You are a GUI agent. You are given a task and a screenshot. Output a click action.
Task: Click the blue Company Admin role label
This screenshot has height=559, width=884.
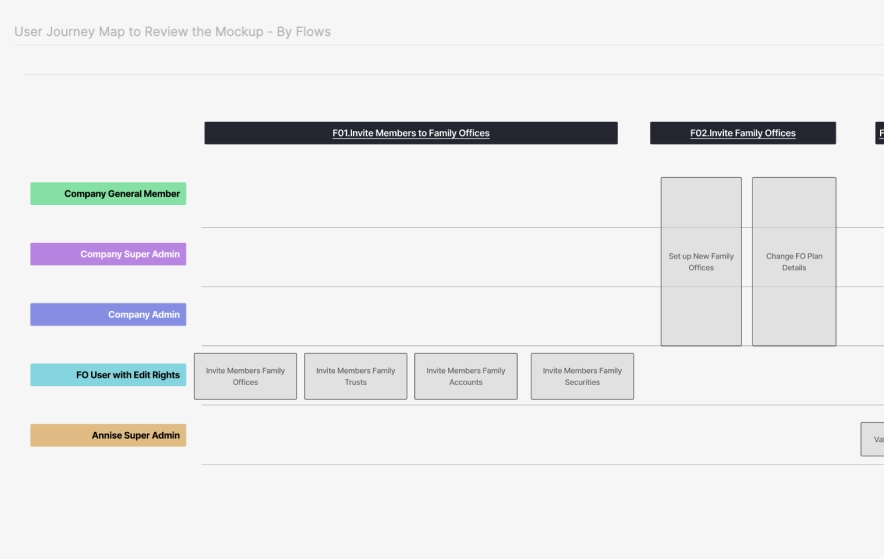108,315
